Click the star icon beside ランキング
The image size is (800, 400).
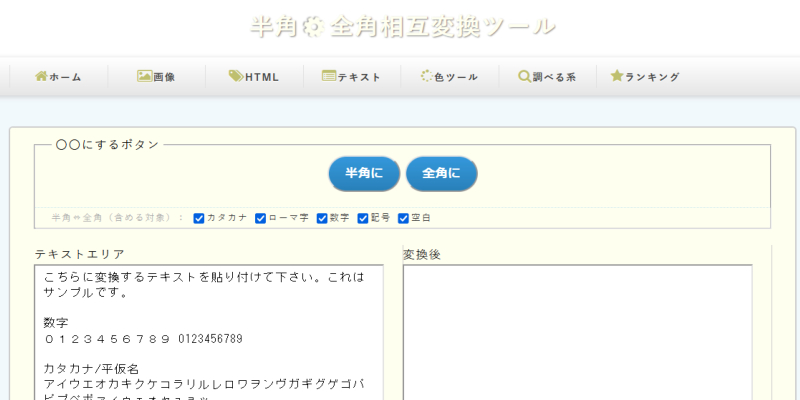tap(617, 76)
